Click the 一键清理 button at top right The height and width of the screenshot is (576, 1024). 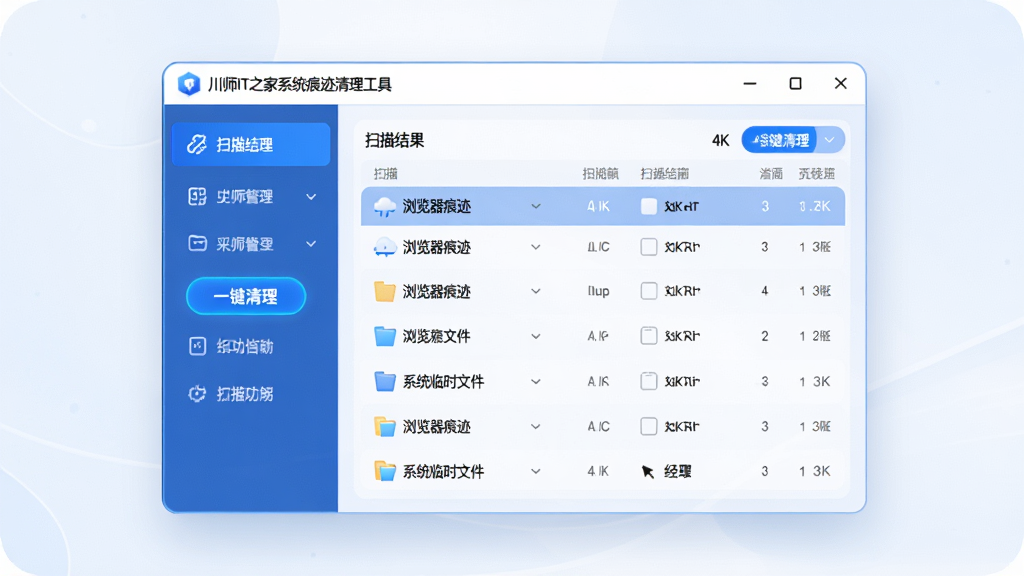point(780,140)
